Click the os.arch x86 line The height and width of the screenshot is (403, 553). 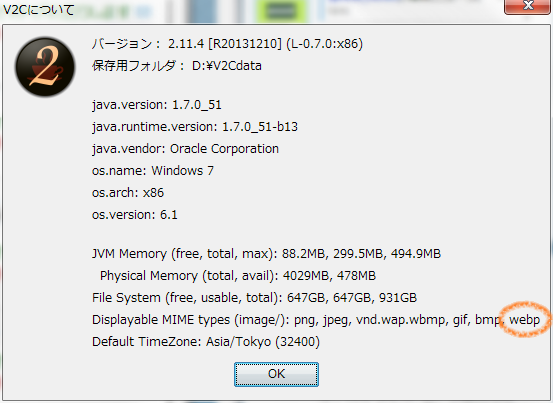(128, 193)
